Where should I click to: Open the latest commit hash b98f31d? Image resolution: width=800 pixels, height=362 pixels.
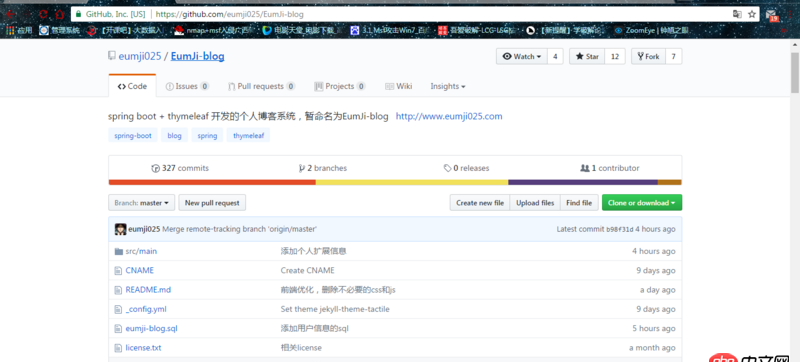pos(620,229)
